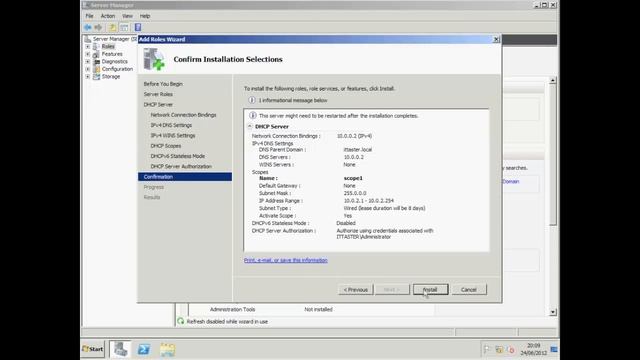Launch PowerShell from taskbar
This screenshot has width=640, height=360.
click(x=144, y=349)
